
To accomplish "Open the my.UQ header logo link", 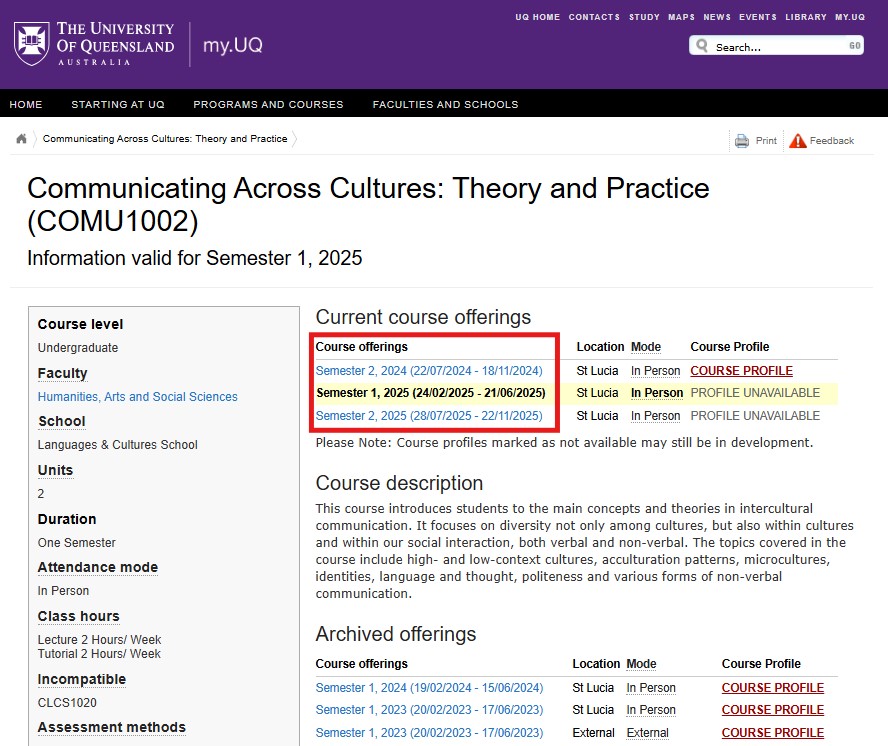I will pyautogui.click(x=232, y=46).
